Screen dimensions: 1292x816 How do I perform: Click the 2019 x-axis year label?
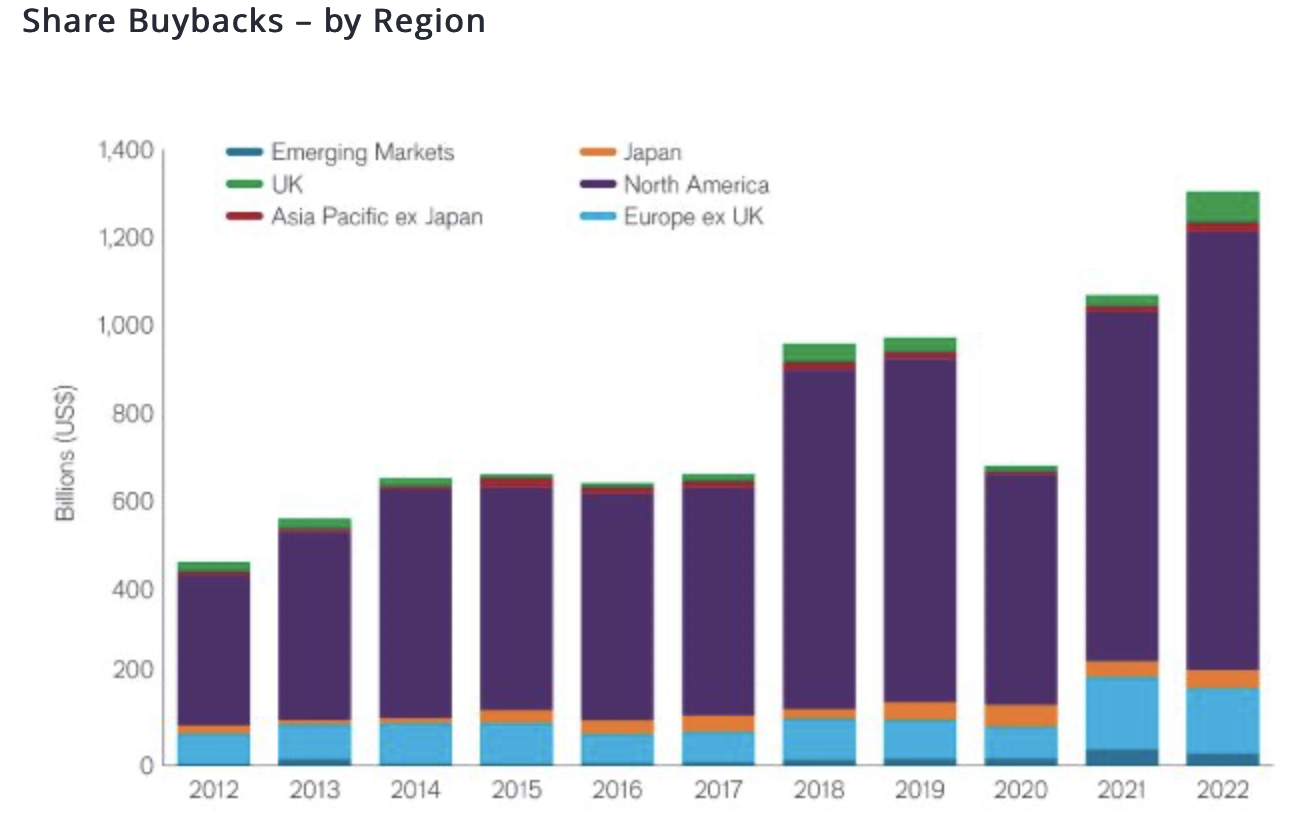(x=919, y=791)
